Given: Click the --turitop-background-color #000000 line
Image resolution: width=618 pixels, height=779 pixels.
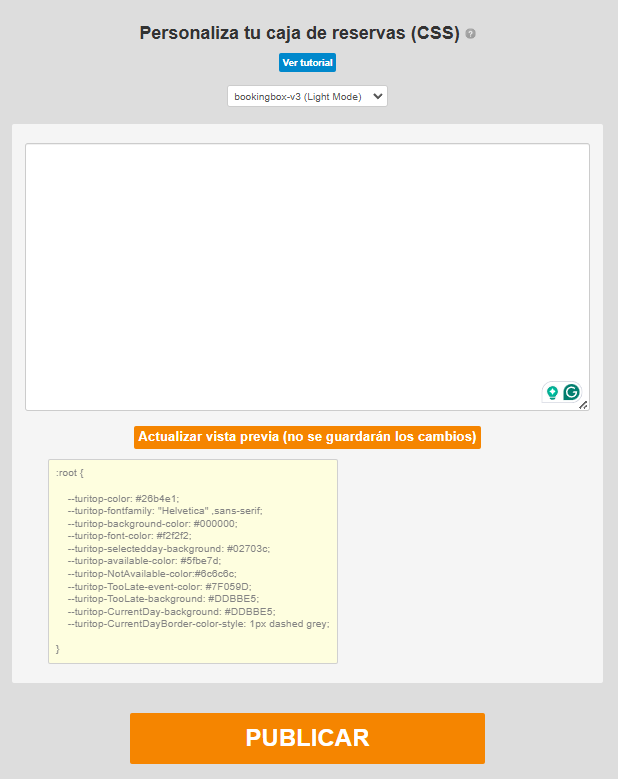Looking at the screenshot, I should (x=152, y=523).
